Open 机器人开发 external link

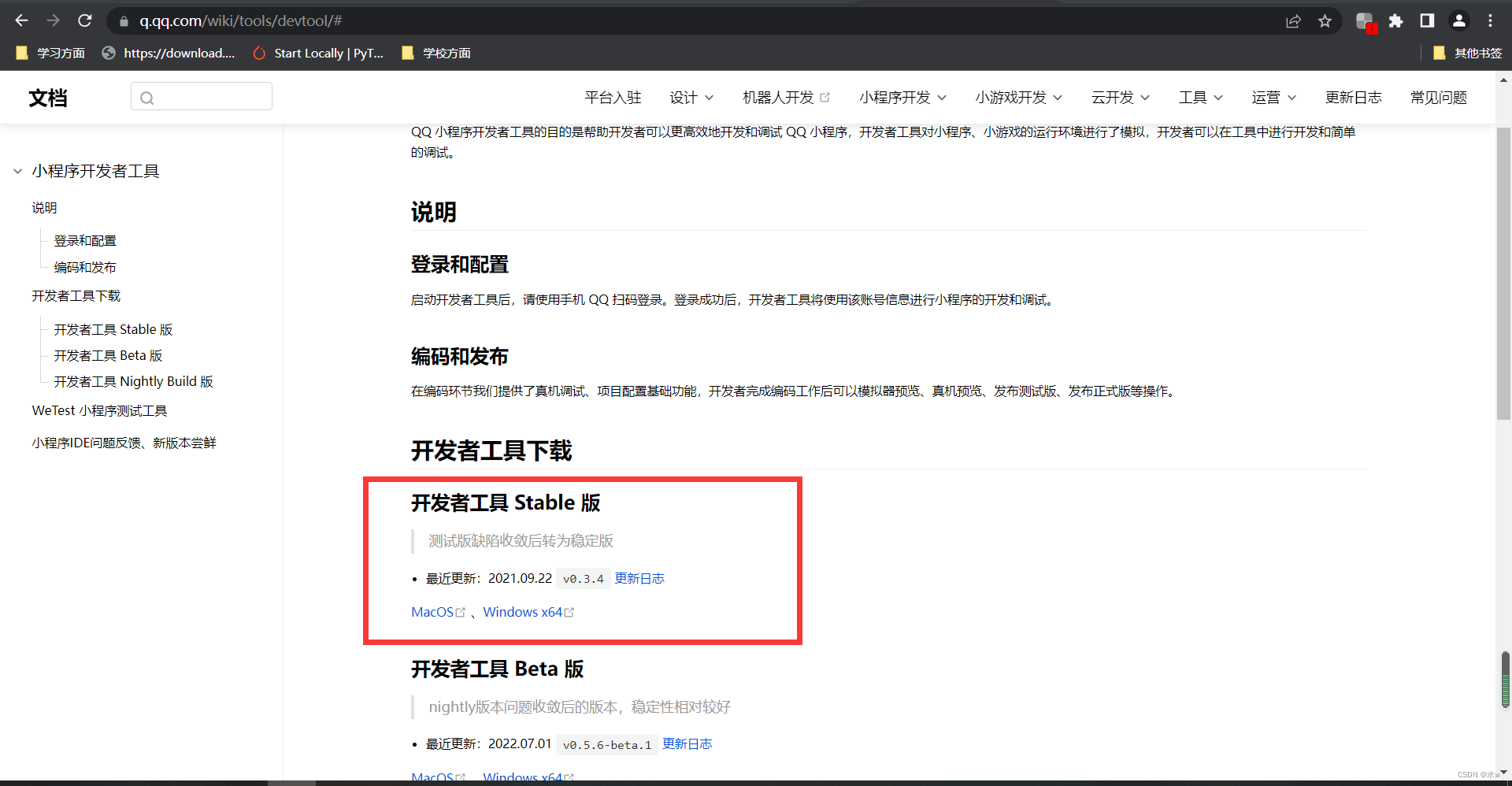click(786, 98)
